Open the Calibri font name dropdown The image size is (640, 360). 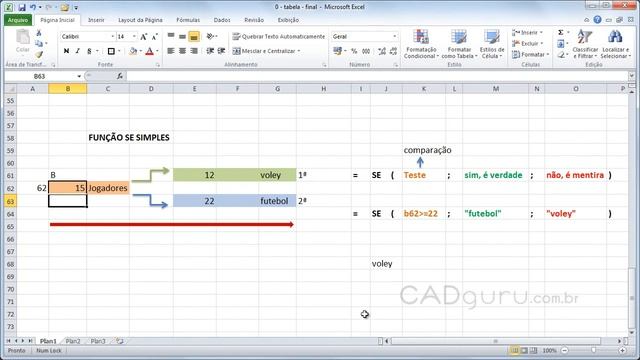click(113, 37)
